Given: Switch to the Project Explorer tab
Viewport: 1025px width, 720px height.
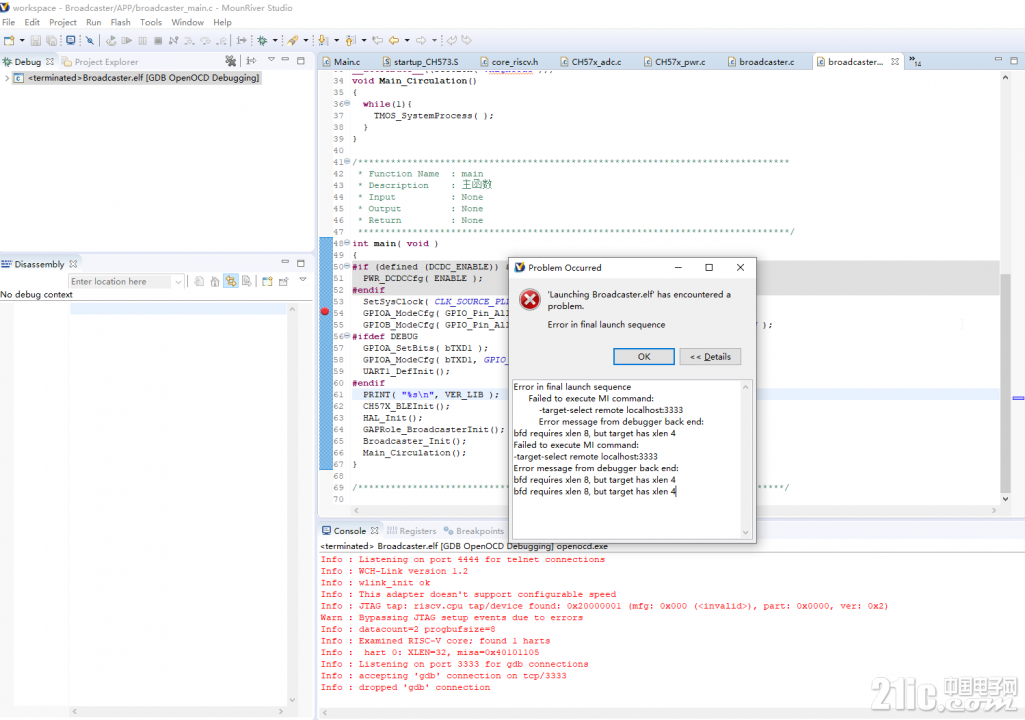Looking at the screenshot, I should coord(100,62).
